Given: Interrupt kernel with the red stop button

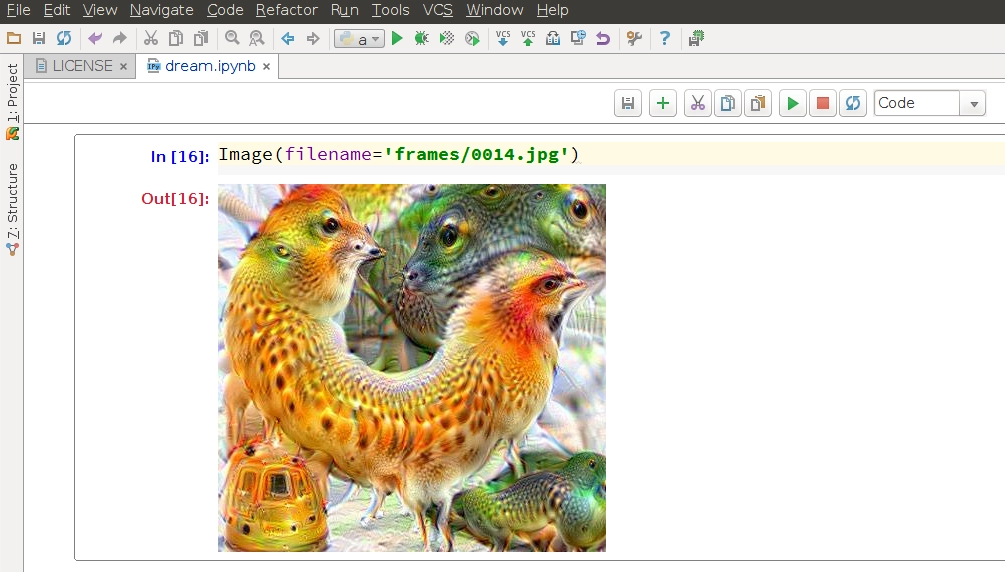Looking at the screenshot, I should [x=823, y=103].
